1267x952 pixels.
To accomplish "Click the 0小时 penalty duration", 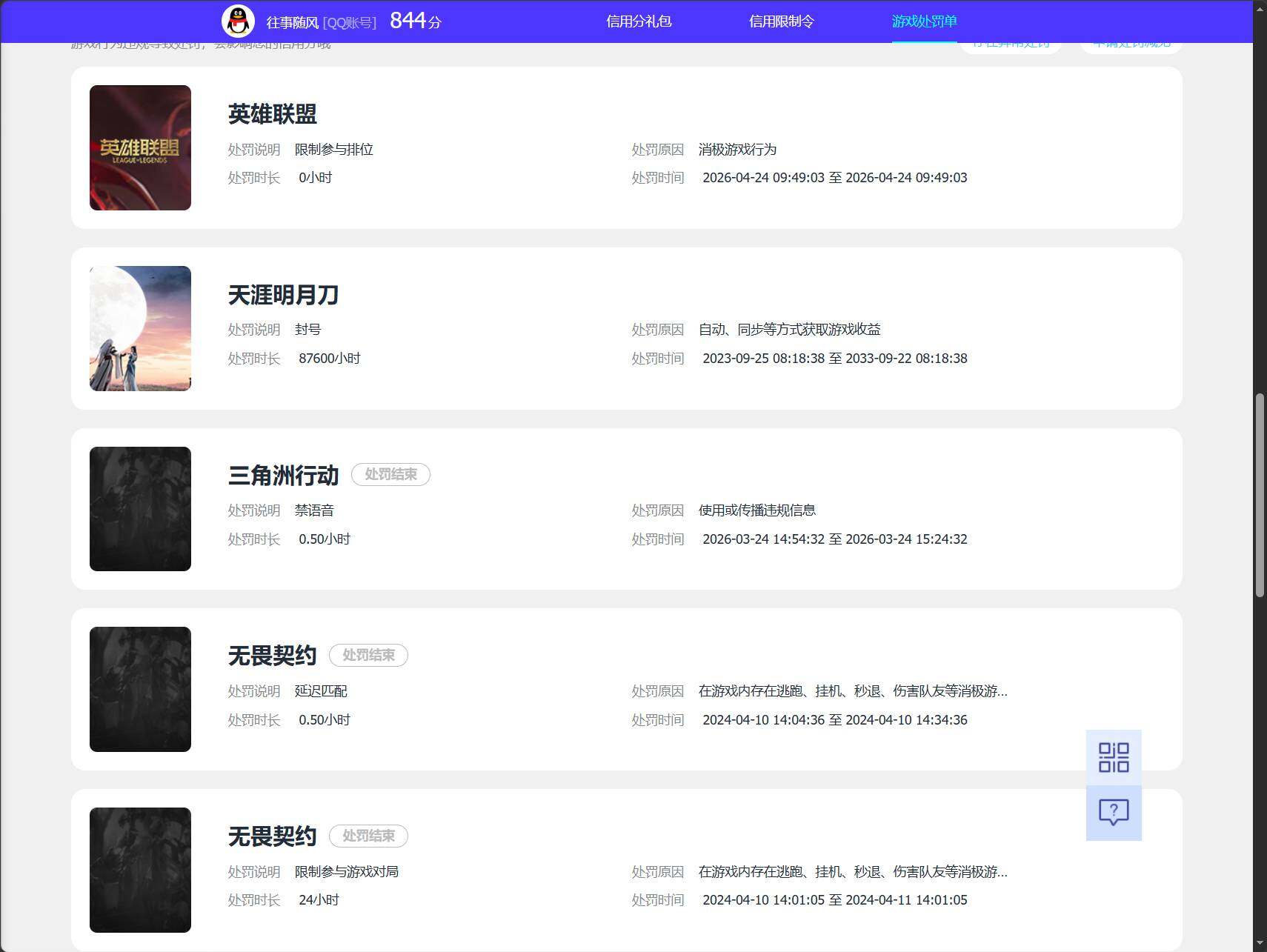I will click(315, 178).
